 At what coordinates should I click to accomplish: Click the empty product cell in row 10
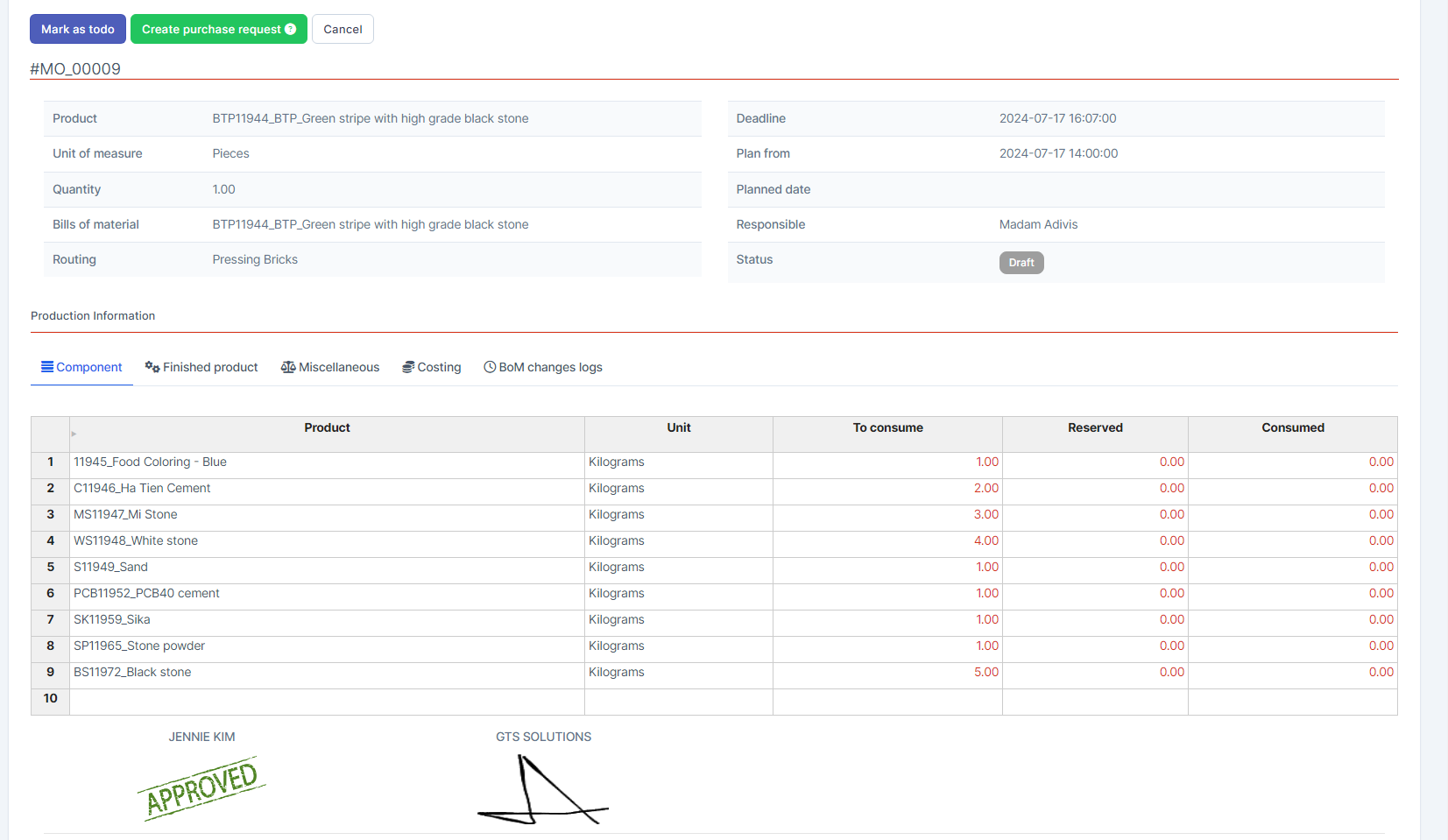[x=327, y=698]
